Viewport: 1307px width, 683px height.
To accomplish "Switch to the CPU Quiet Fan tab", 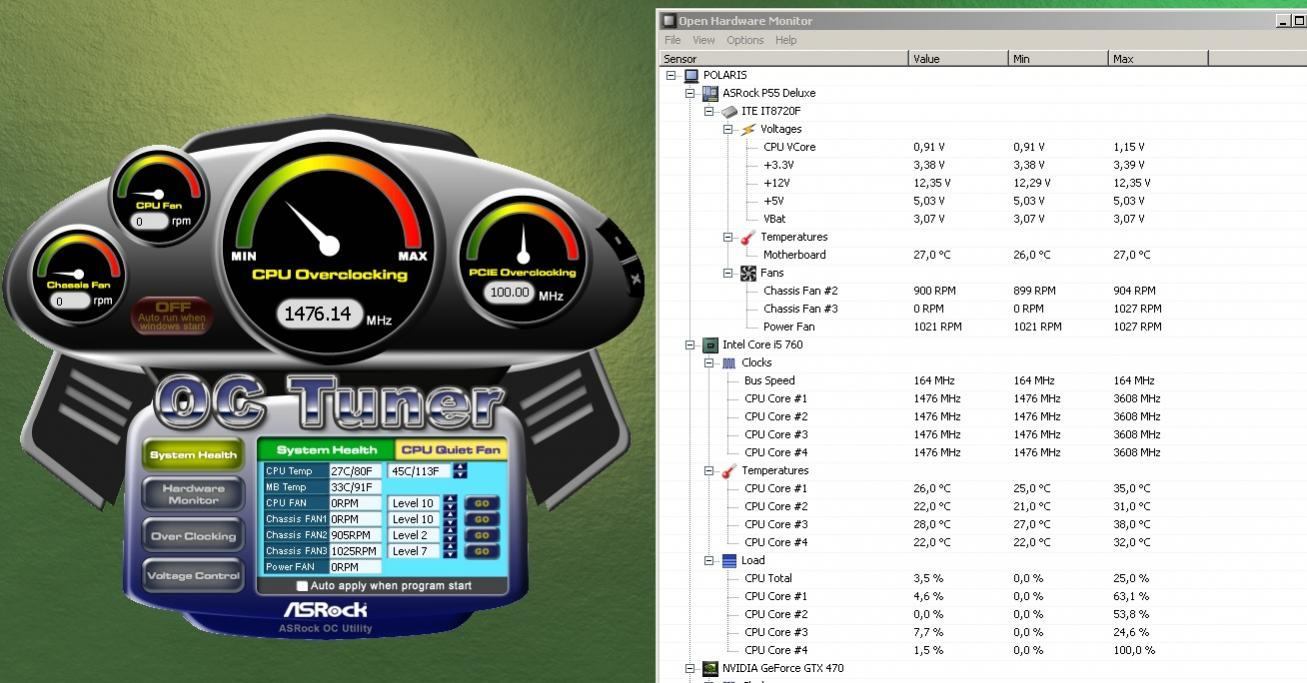I will (451, 450).
